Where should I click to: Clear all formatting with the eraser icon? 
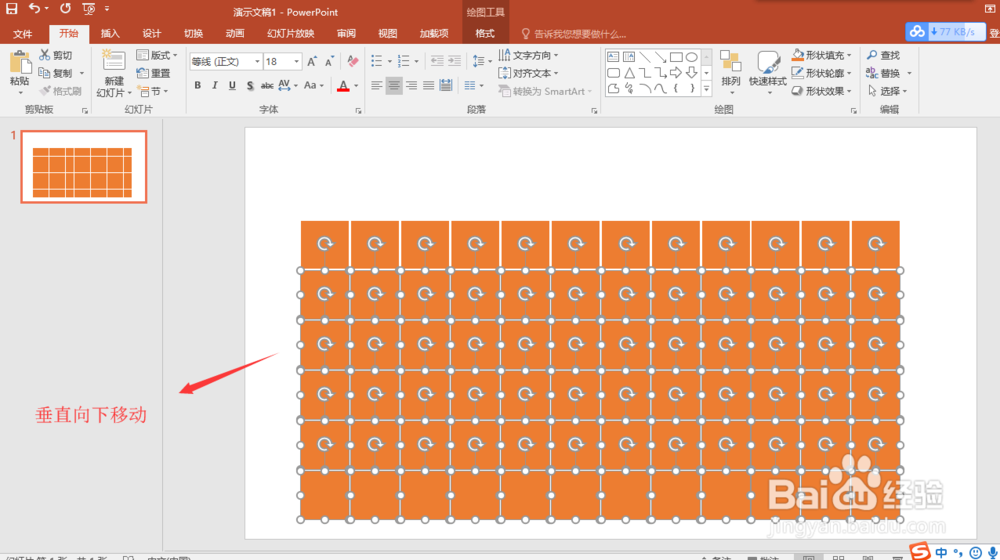352,61
